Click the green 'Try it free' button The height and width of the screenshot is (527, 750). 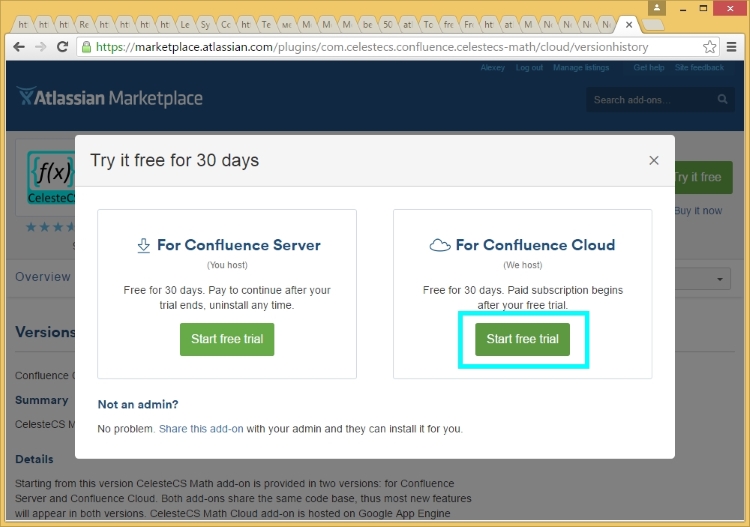(x=703, y=177)
